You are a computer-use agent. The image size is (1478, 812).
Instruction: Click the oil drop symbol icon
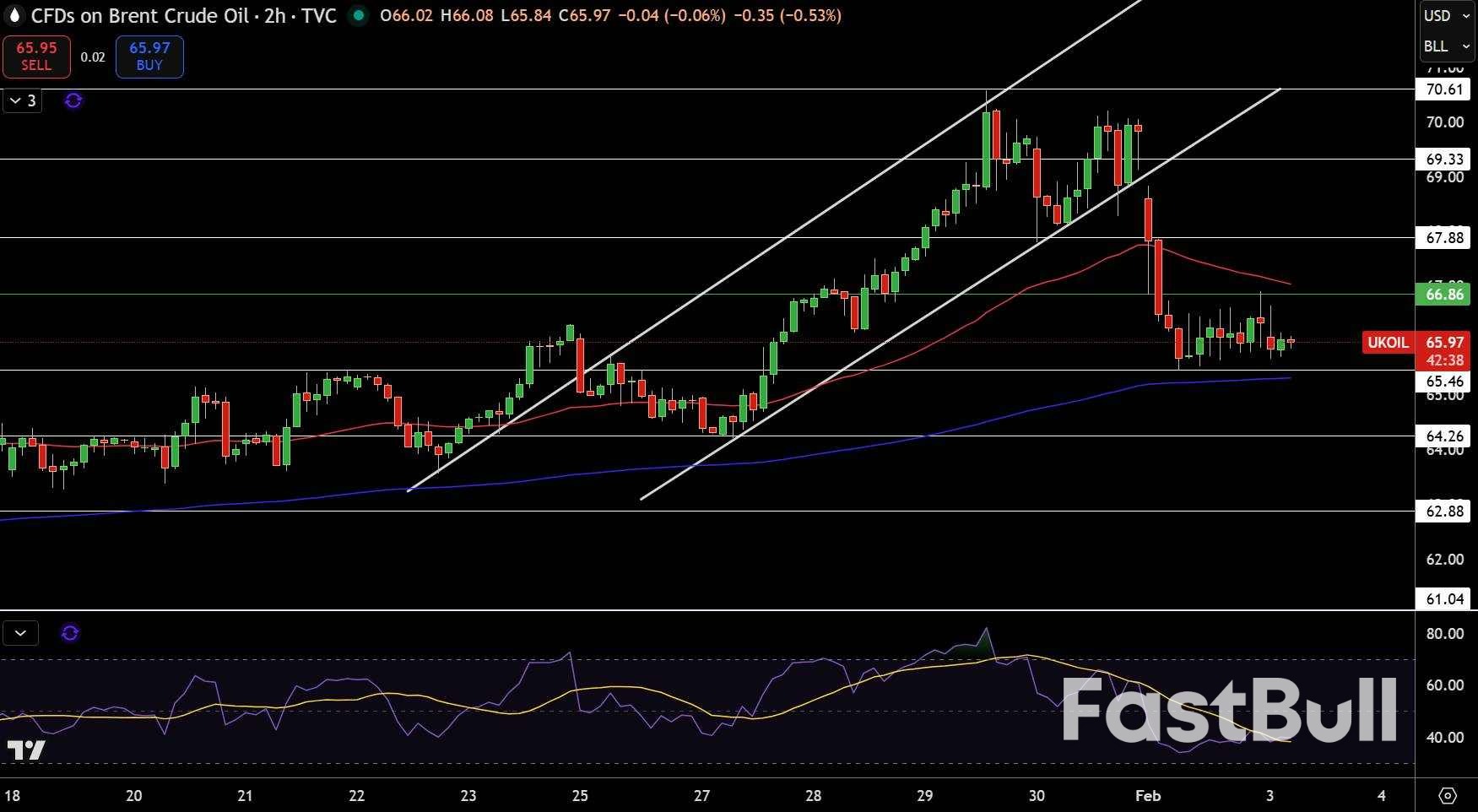14,15
